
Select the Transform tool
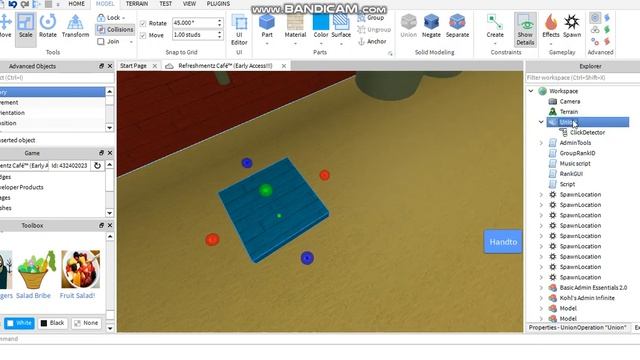[x=75, y=27]
